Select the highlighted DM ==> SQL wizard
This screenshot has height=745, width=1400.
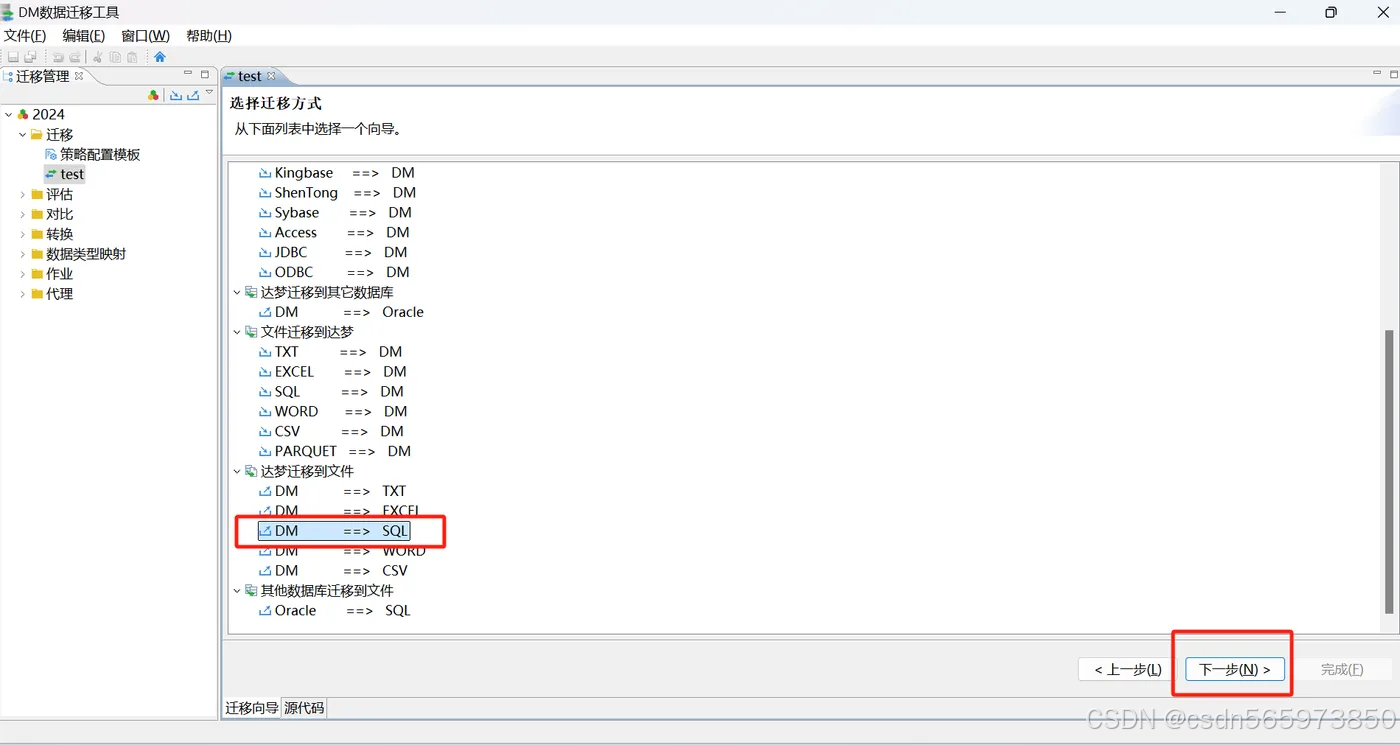pos(334,531)
